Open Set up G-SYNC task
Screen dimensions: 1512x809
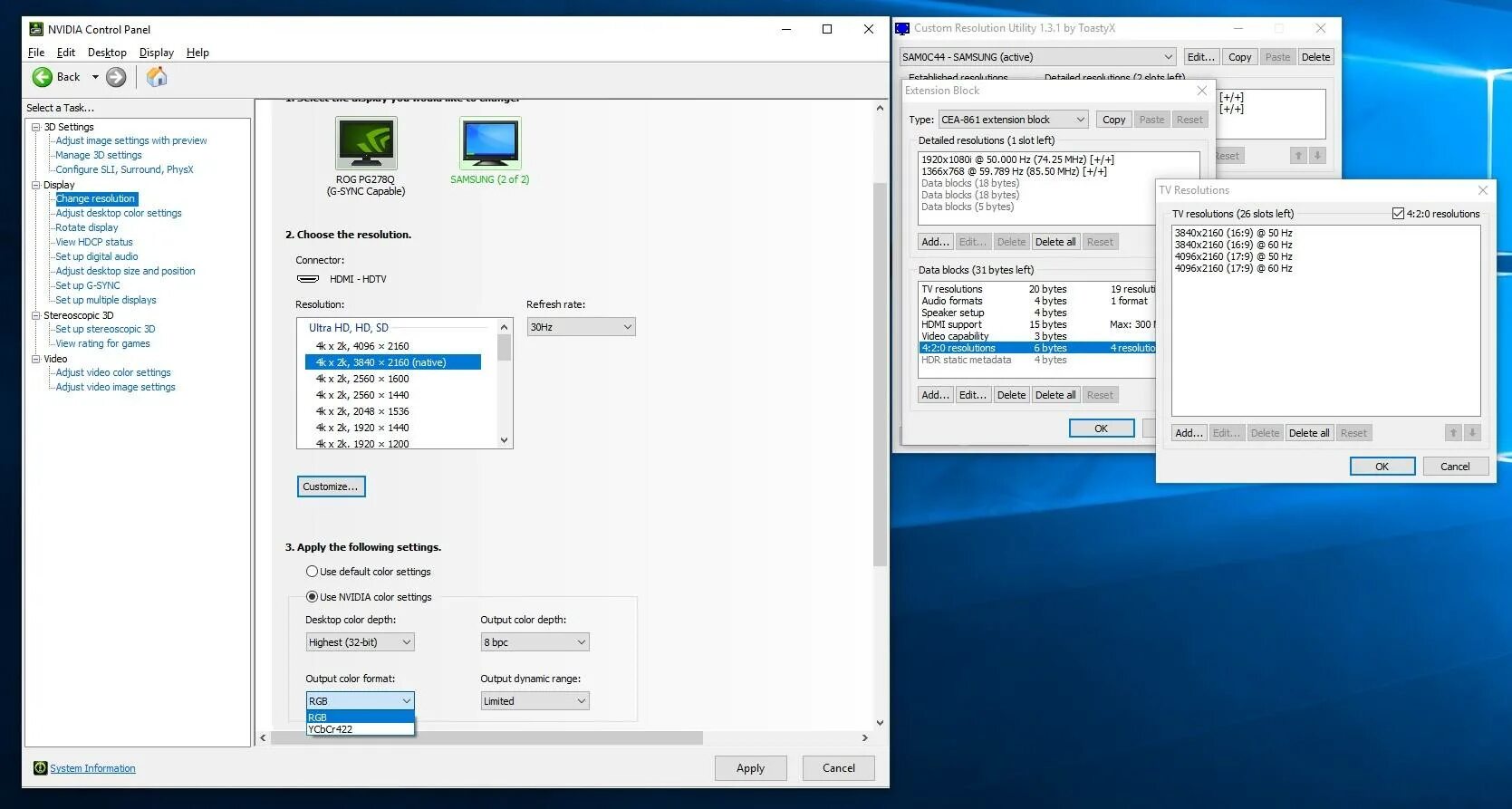[x=88, y=285]
